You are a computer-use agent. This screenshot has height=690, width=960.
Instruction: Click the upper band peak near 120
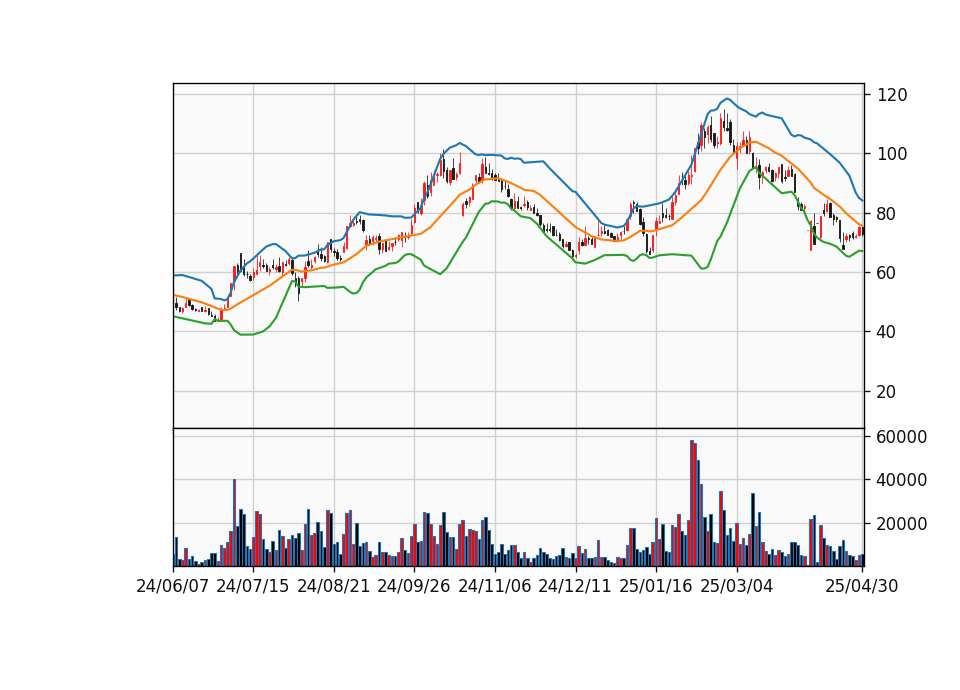point(727,99)
